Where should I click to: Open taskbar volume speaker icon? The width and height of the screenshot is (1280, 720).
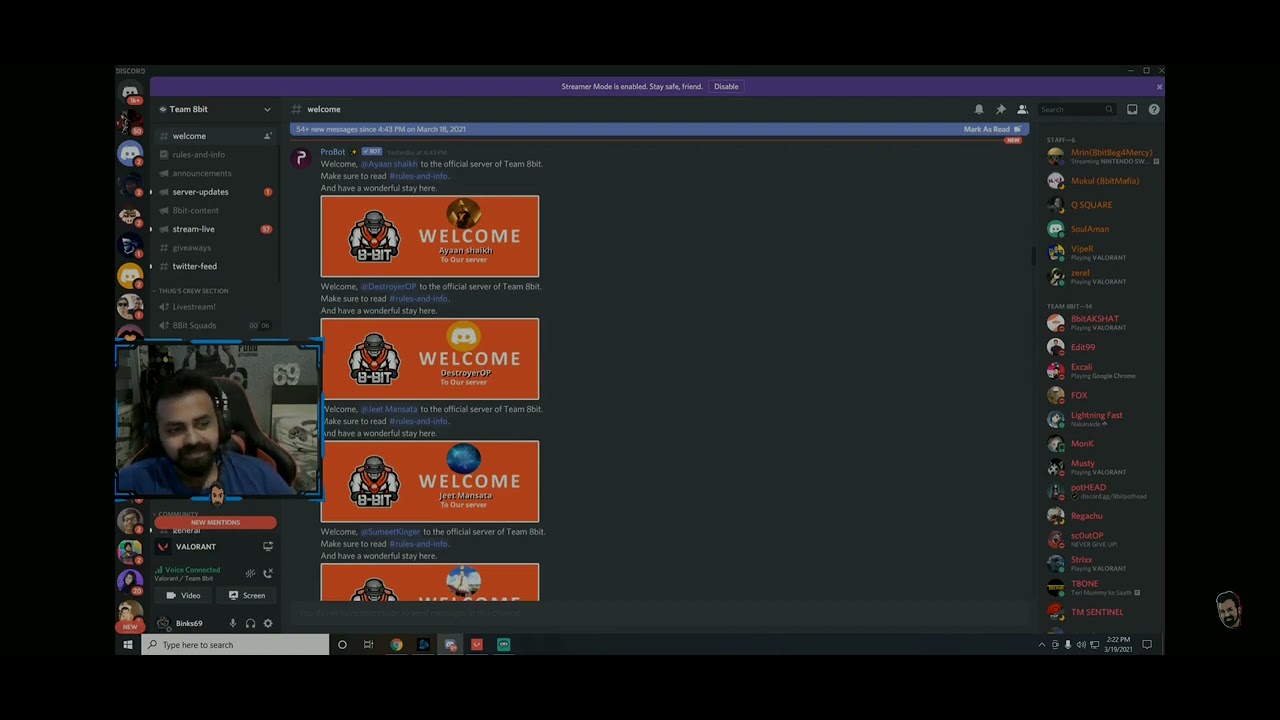tap(1081, 645)
